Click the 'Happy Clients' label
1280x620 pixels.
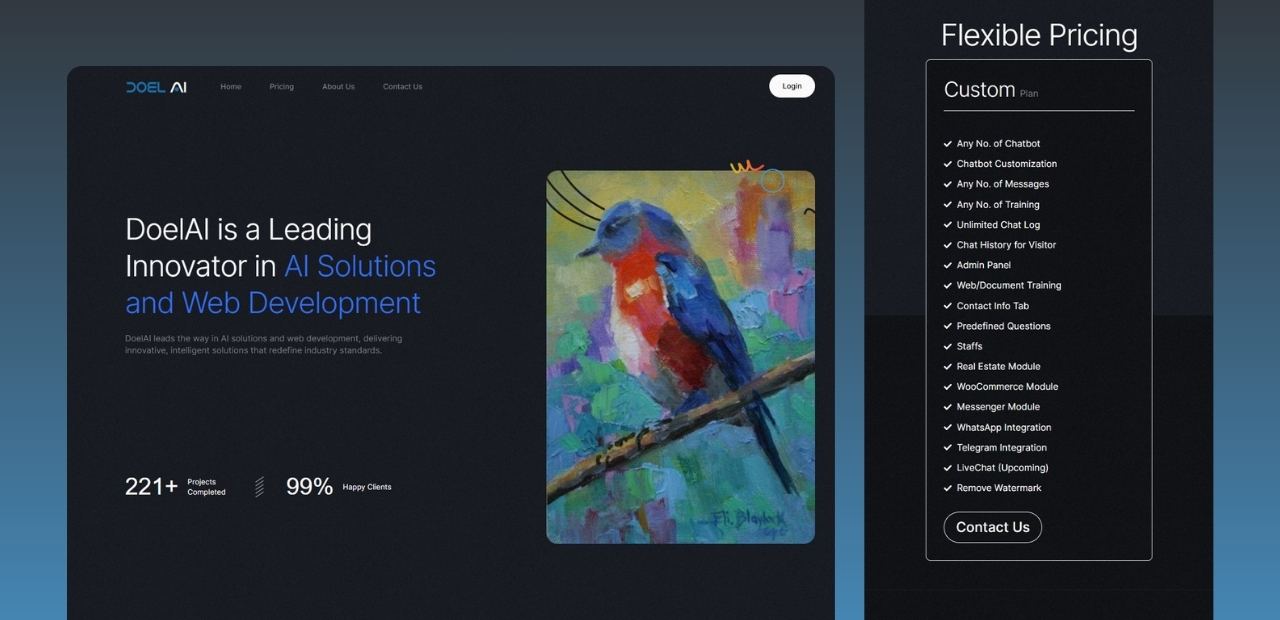point(367,487)
